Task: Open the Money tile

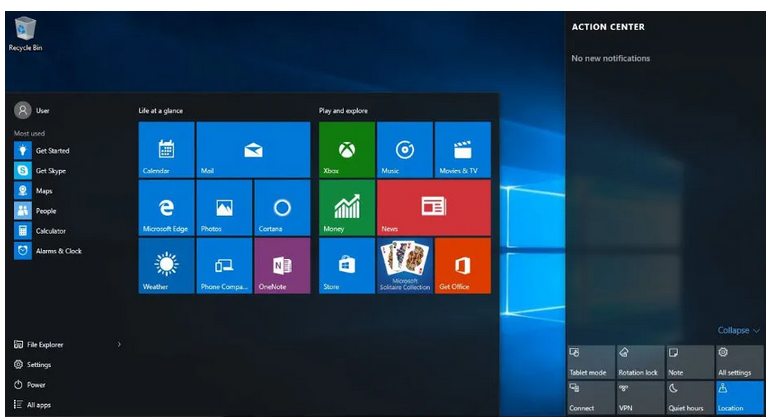Action: [347, 207]
